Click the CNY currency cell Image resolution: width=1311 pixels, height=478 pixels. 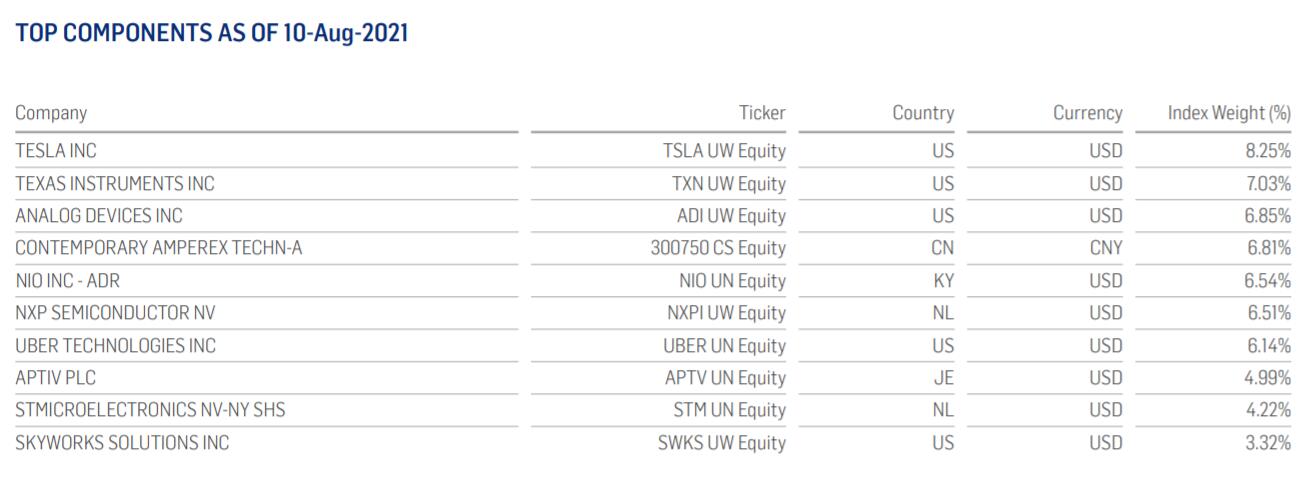(1106, 248)
